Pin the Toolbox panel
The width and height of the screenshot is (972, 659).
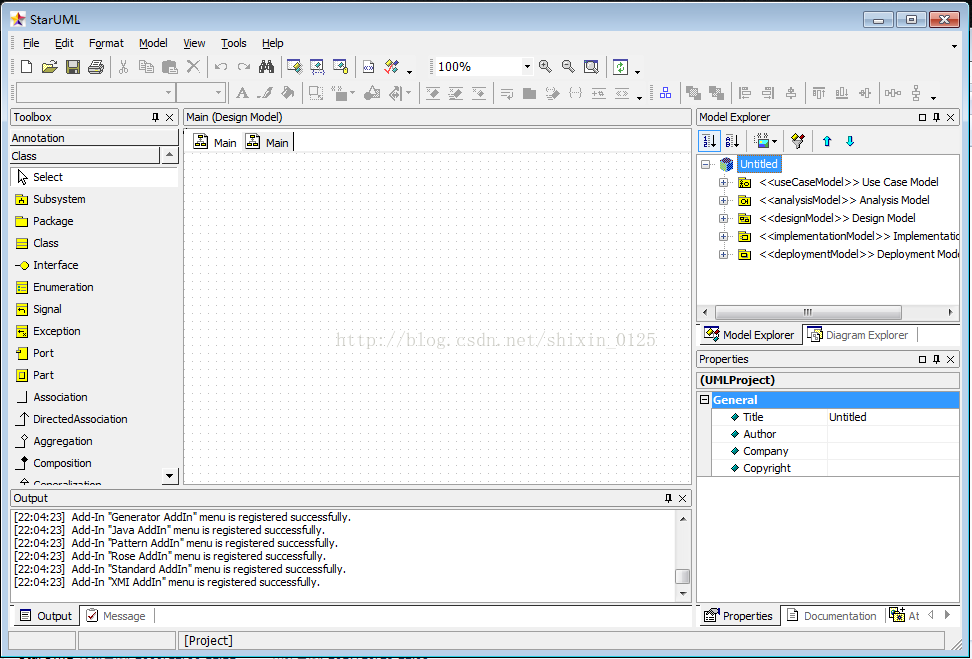pos(156,117)
